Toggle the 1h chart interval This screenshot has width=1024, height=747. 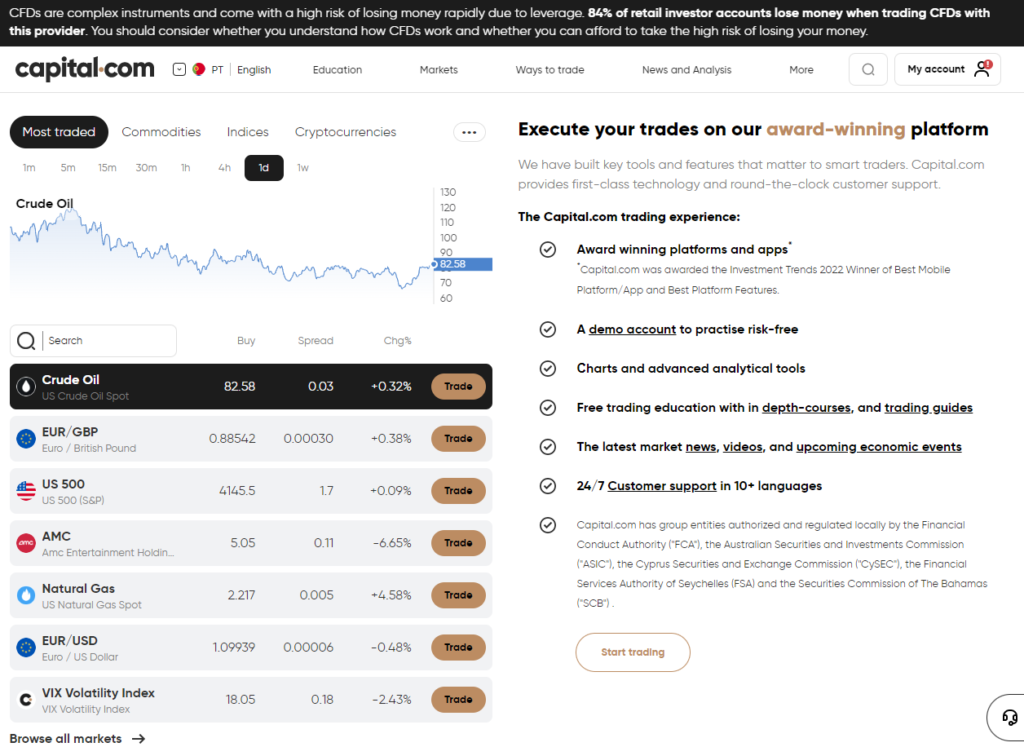tap(185, 167)
